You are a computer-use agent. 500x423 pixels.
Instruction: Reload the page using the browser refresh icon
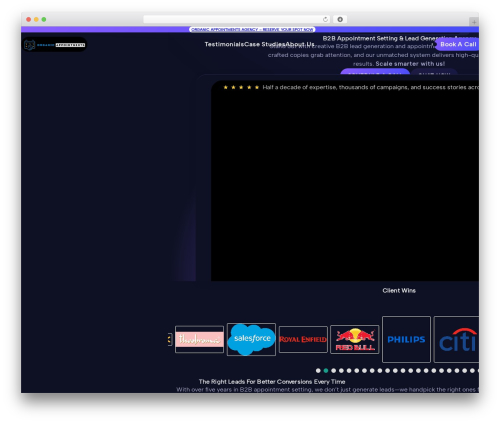click(325, 19)
